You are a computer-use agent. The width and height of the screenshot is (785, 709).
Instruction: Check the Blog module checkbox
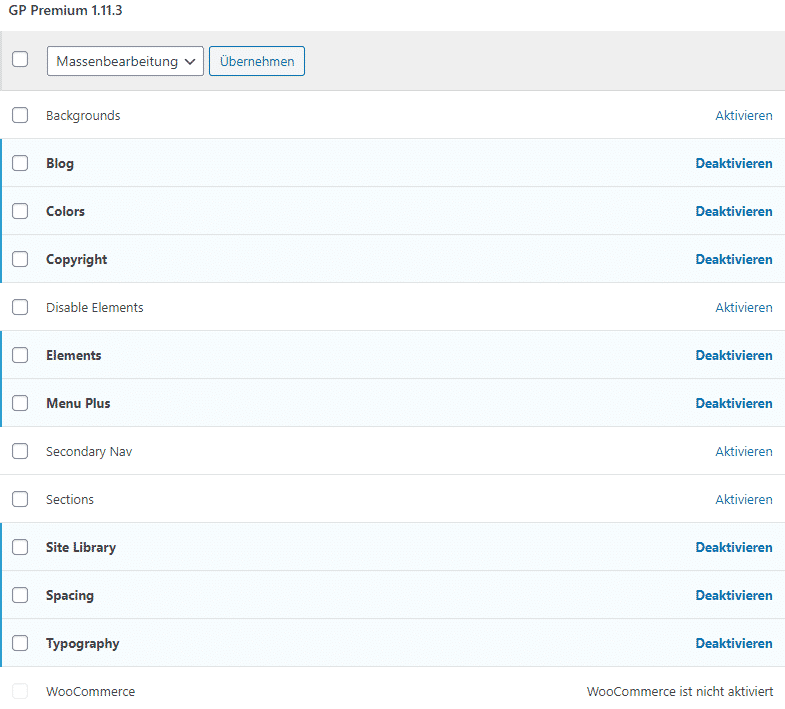pos(20,163)
